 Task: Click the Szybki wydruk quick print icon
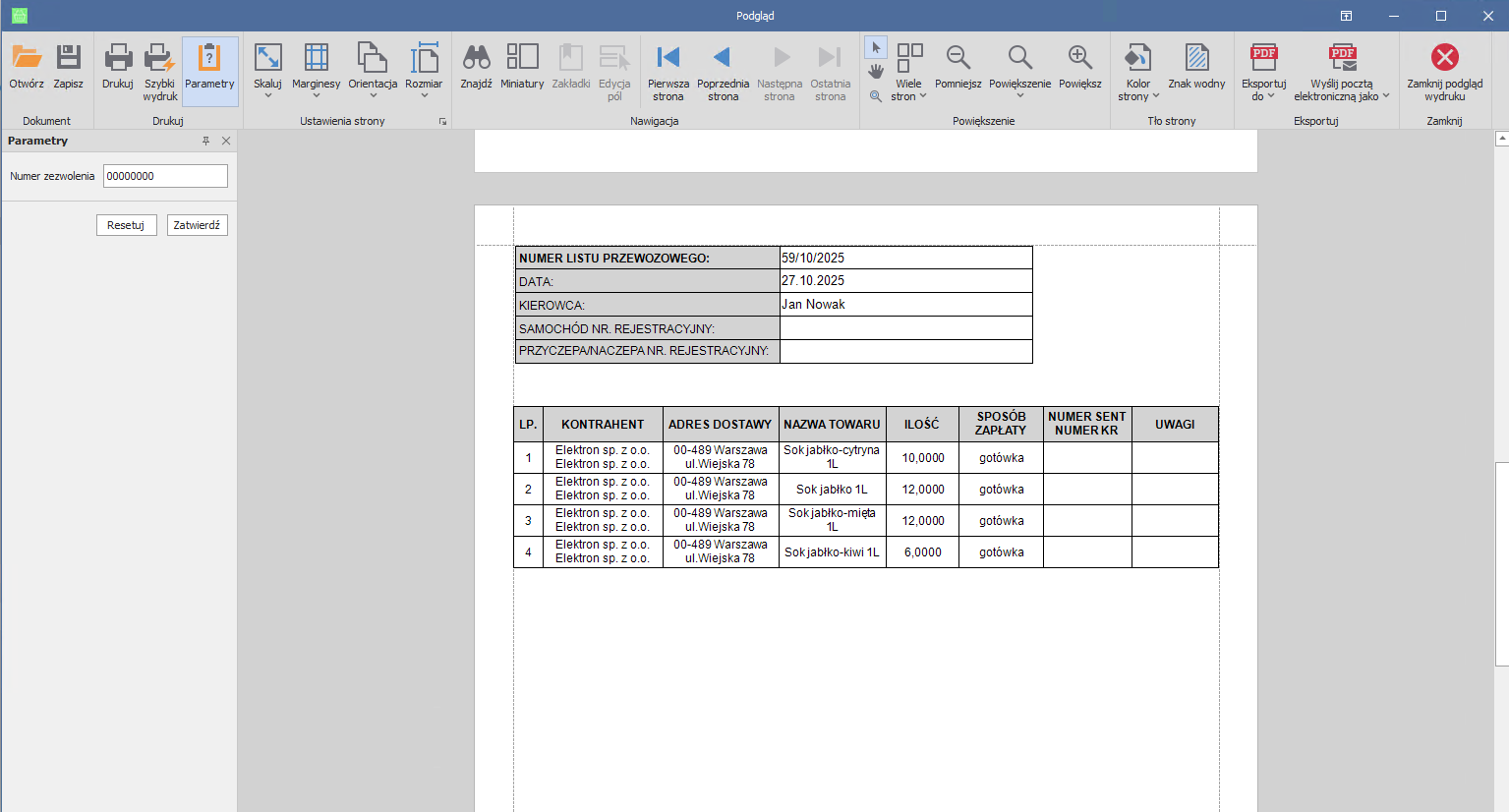(x=159, y=59)
